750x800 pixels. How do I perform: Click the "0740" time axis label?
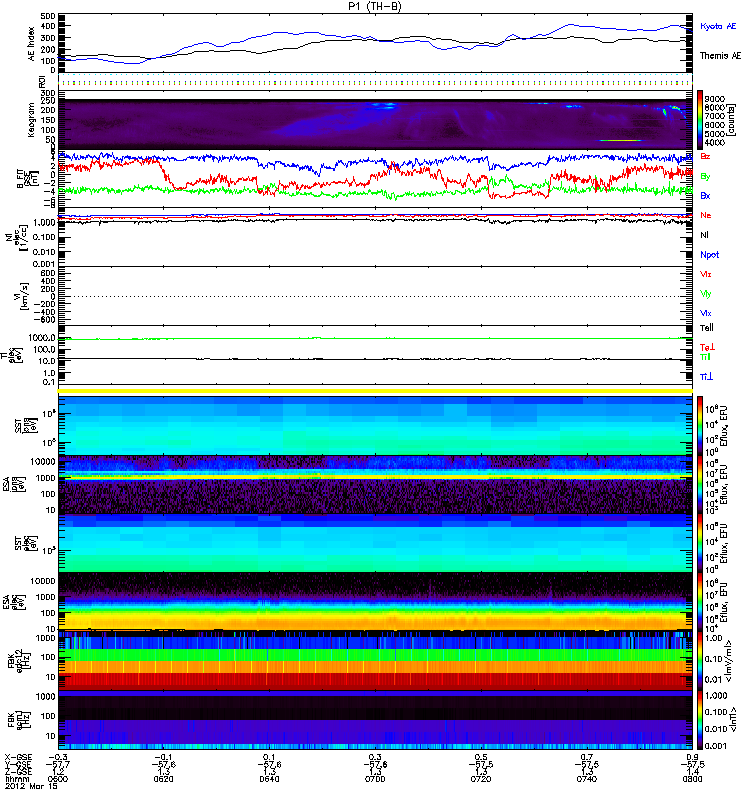point(587,779)
